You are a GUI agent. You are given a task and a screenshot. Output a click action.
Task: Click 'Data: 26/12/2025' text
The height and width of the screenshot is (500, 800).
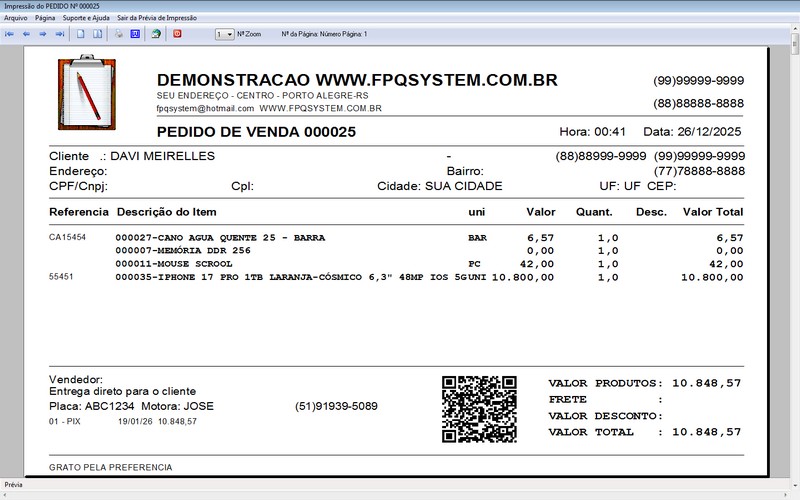tap(692, 132)
